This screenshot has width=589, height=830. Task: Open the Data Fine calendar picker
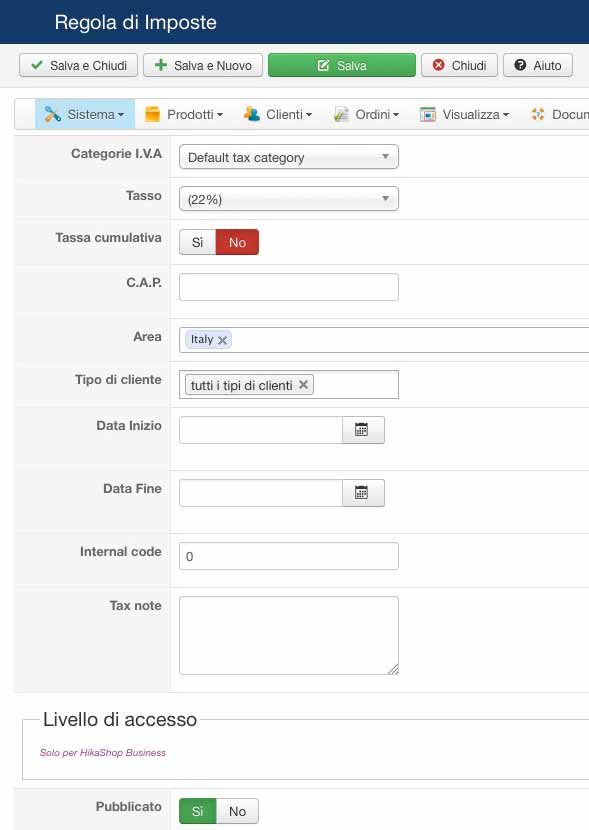(363, 493)
